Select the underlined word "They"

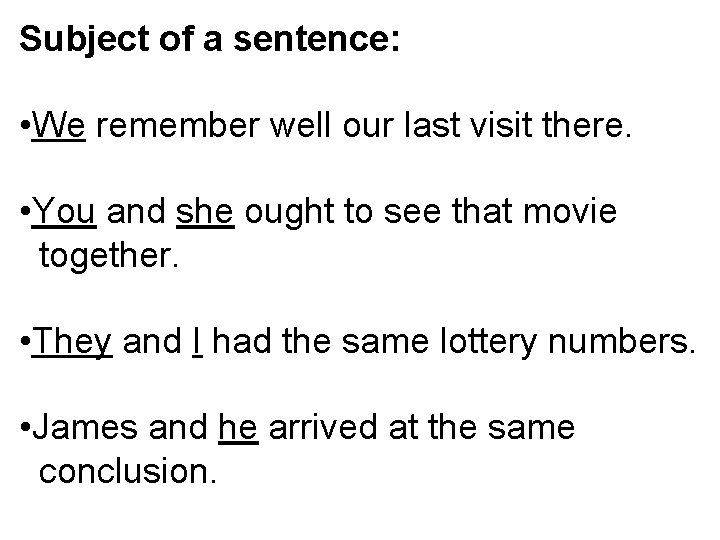pyautogui.click(x=72, y=344)
